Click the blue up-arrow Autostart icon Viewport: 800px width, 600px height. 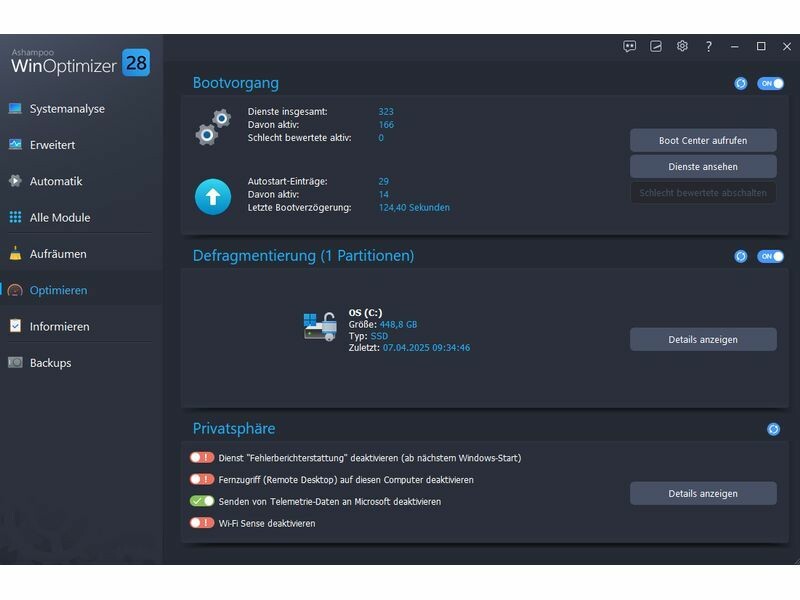[212, 197]
